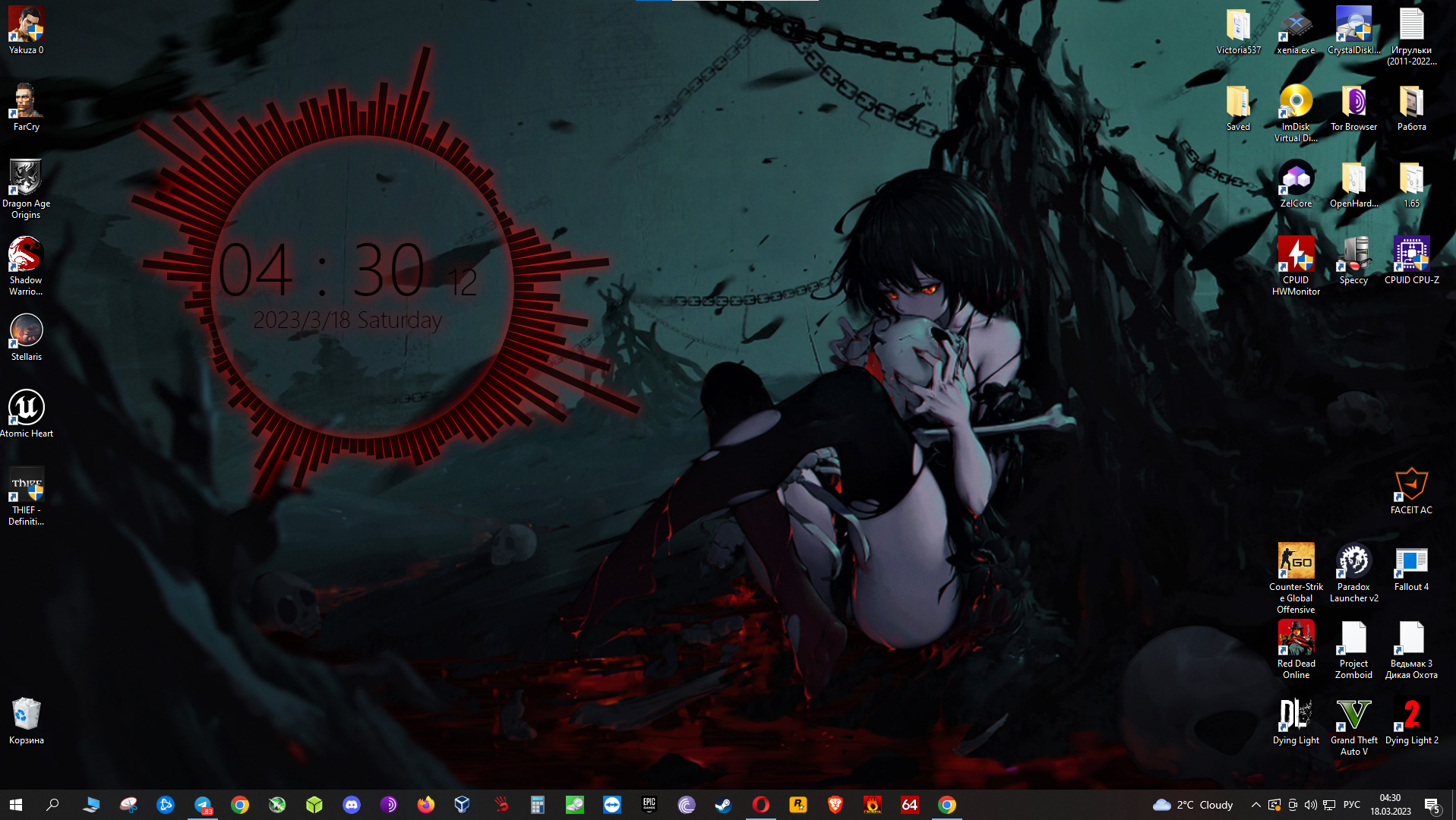Open taskbar Search

tap(52, 805)
